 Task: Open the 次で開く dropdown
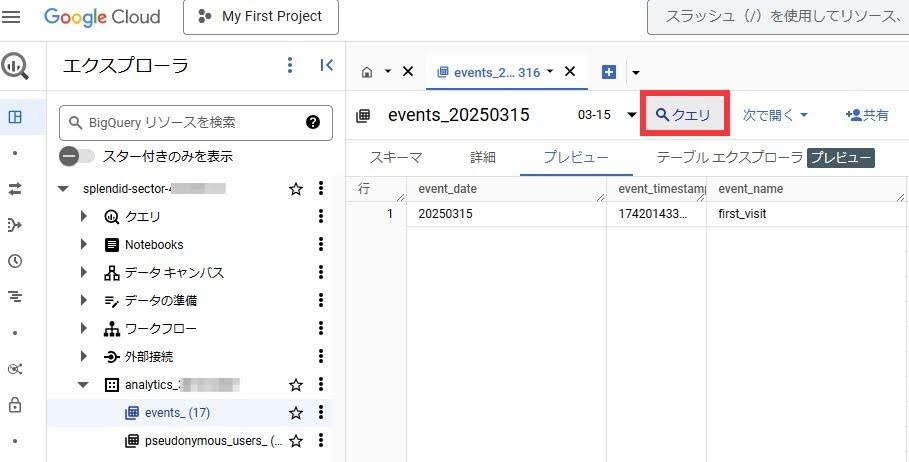pyautogui.click(x=776, y=115)
